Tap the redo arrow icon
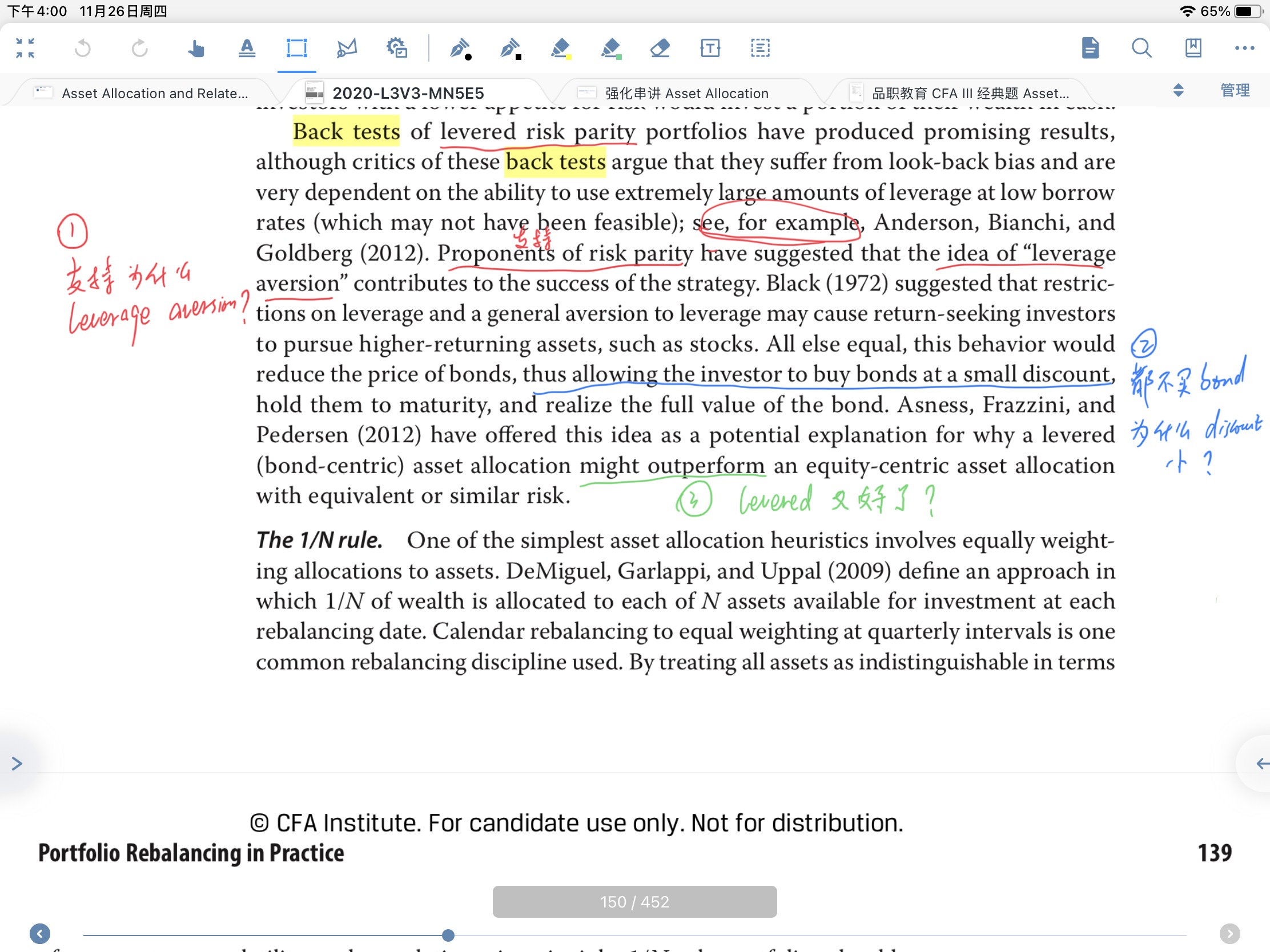Viewport: 1270px width, 952px height. [139, 48]
